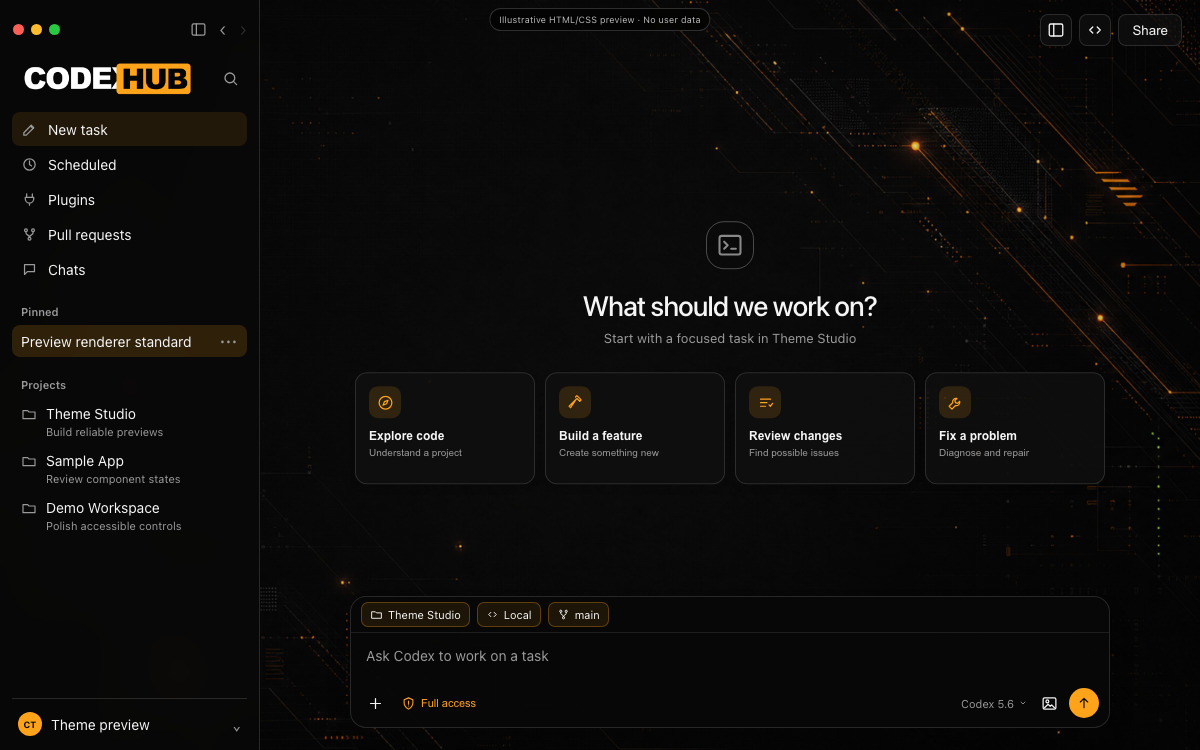The height and width of the screenshot is (750, 1200).
Task: Open the Plugins section
Action: (129, 200)
